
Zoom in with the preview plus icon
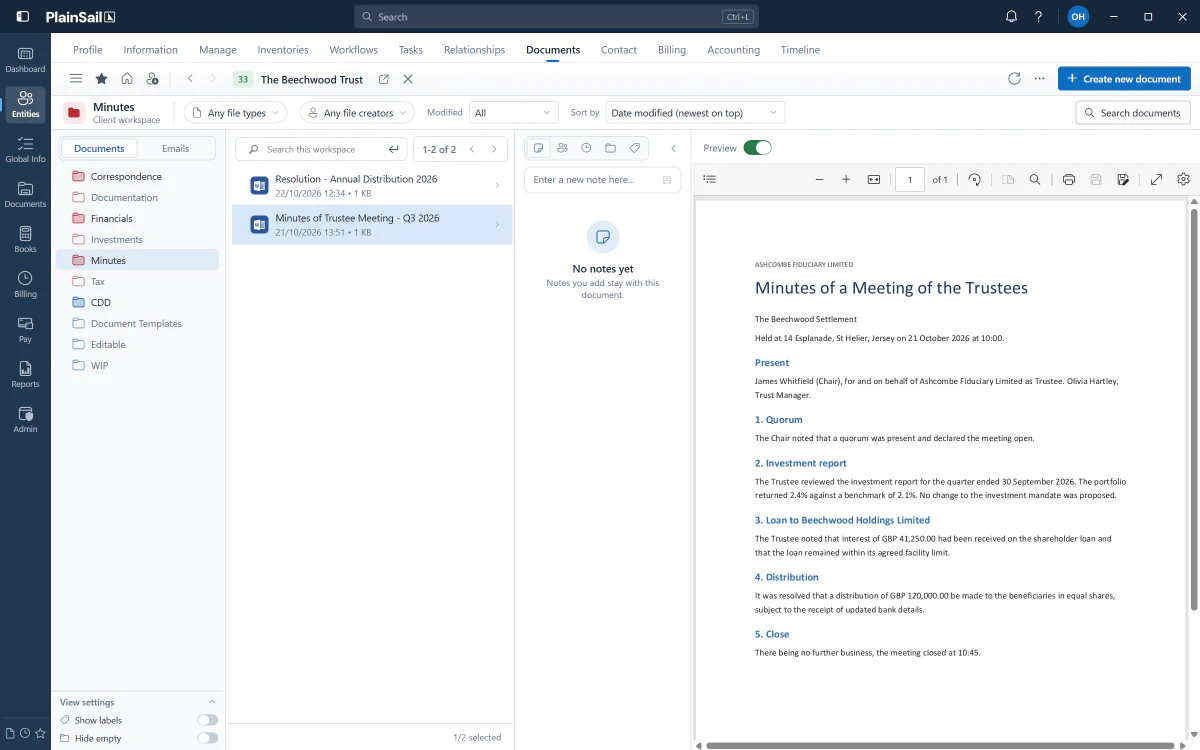846,179
